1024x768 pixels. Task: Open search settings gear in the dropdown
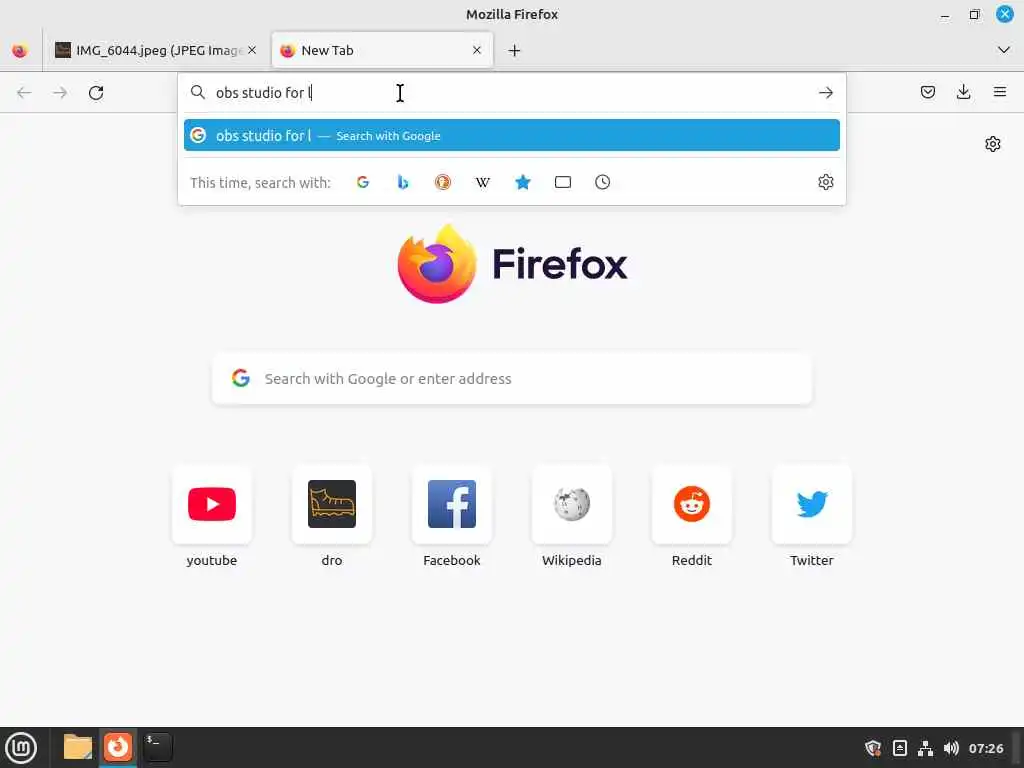pos(825,182)
